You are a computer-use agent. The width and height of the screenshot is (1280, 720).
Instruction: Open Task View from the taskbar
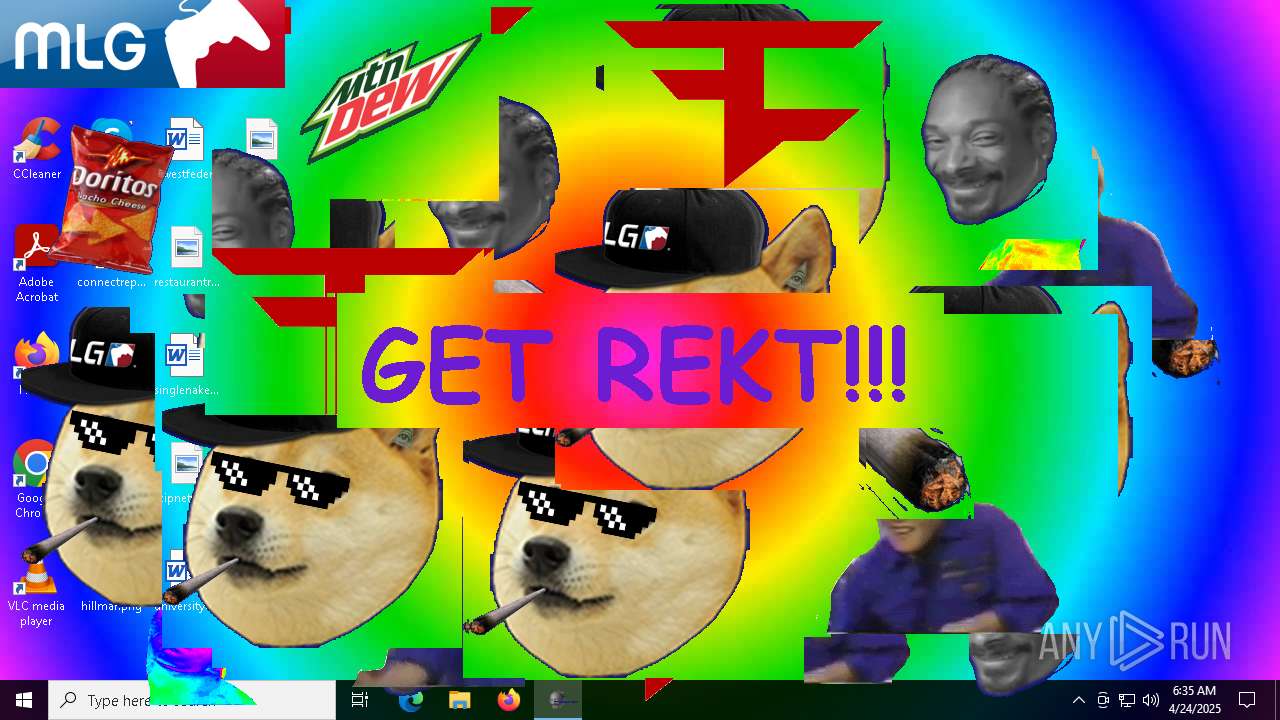click(360, 700)
